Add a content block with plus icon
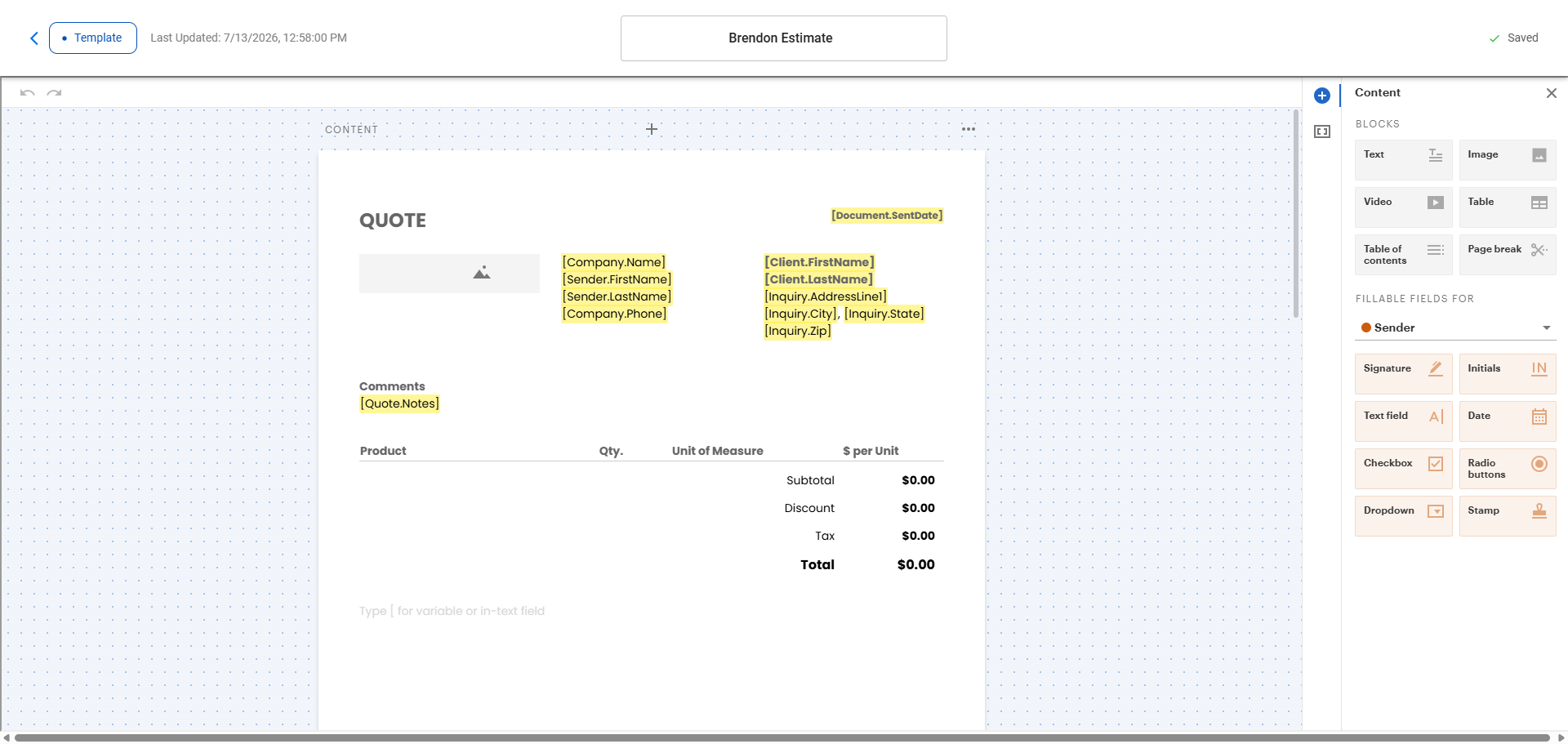Screen dimensions: 1568x744 (652, 129)
